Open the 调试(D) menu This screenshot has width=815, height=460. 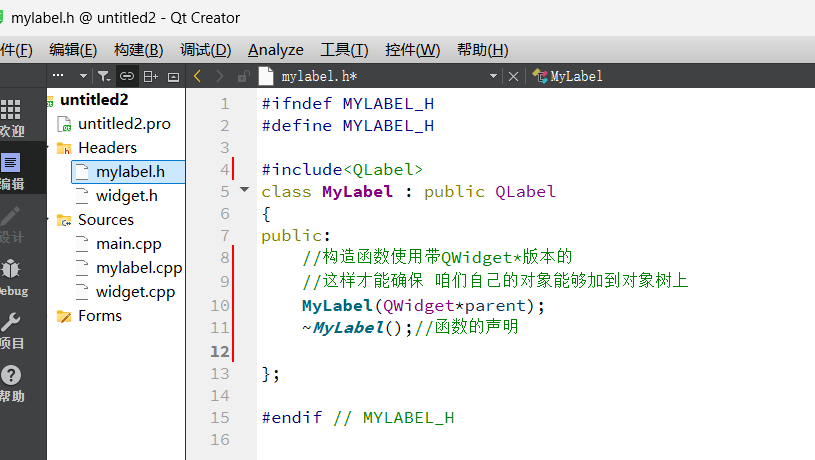coord(205,50)
